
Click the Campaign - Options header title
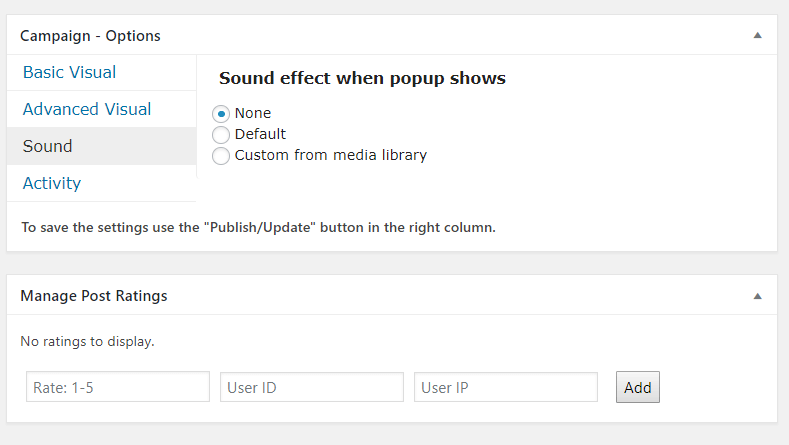pos(90,36)
